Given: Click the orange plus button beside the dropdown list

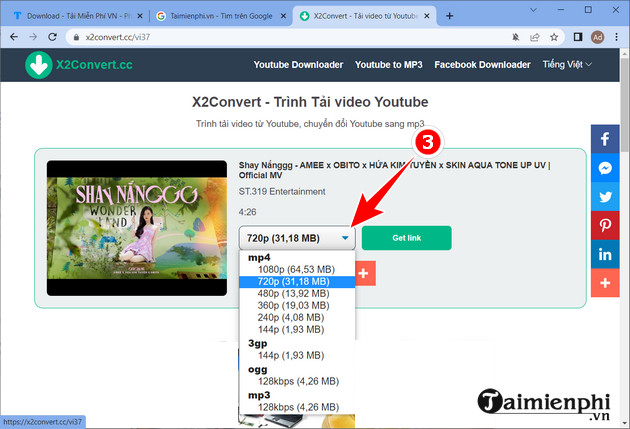Looking at the screenshot, I should pyautogui.click(x=365, y=274).
